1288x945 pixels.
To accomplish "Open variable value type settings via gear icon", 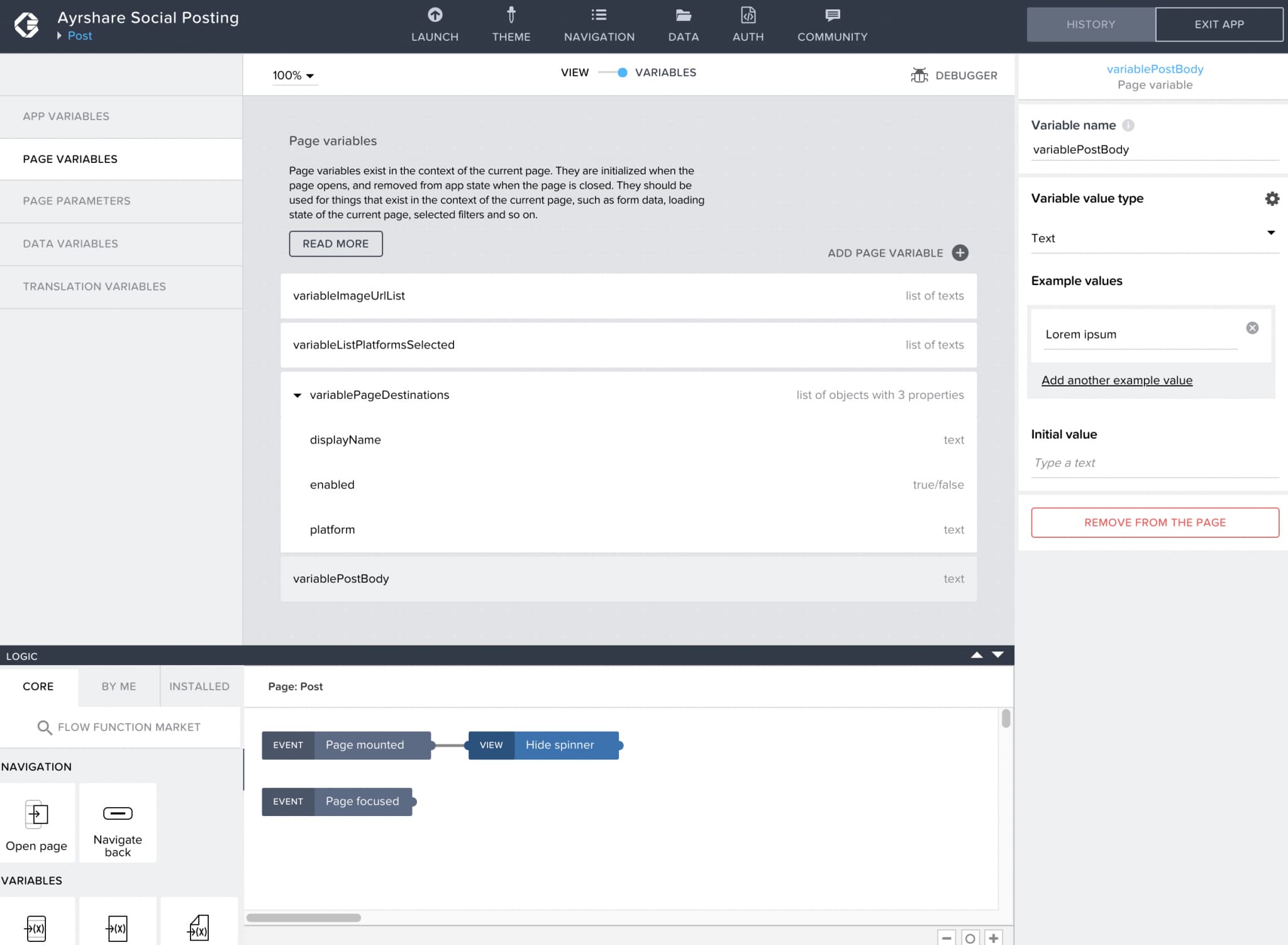I will coord(1272,198).
